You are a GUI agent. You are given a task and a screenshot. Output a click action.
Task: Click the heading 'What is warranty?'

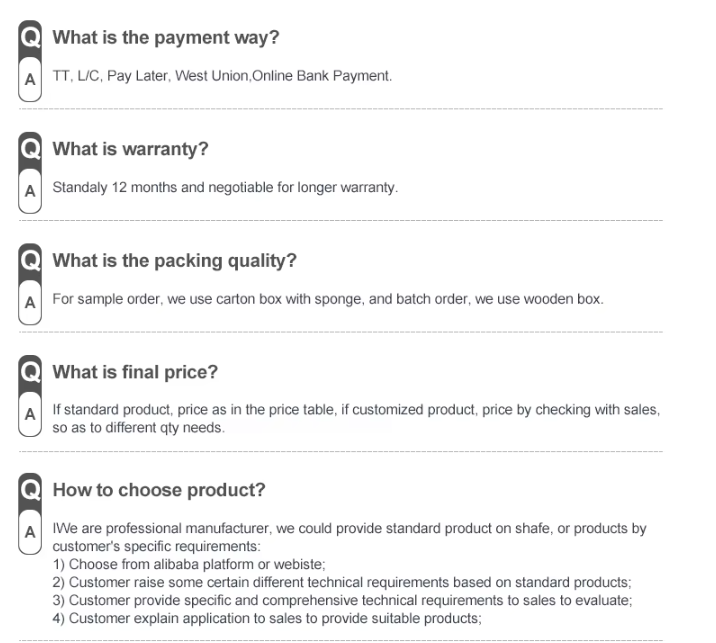[x=130, y=150]
